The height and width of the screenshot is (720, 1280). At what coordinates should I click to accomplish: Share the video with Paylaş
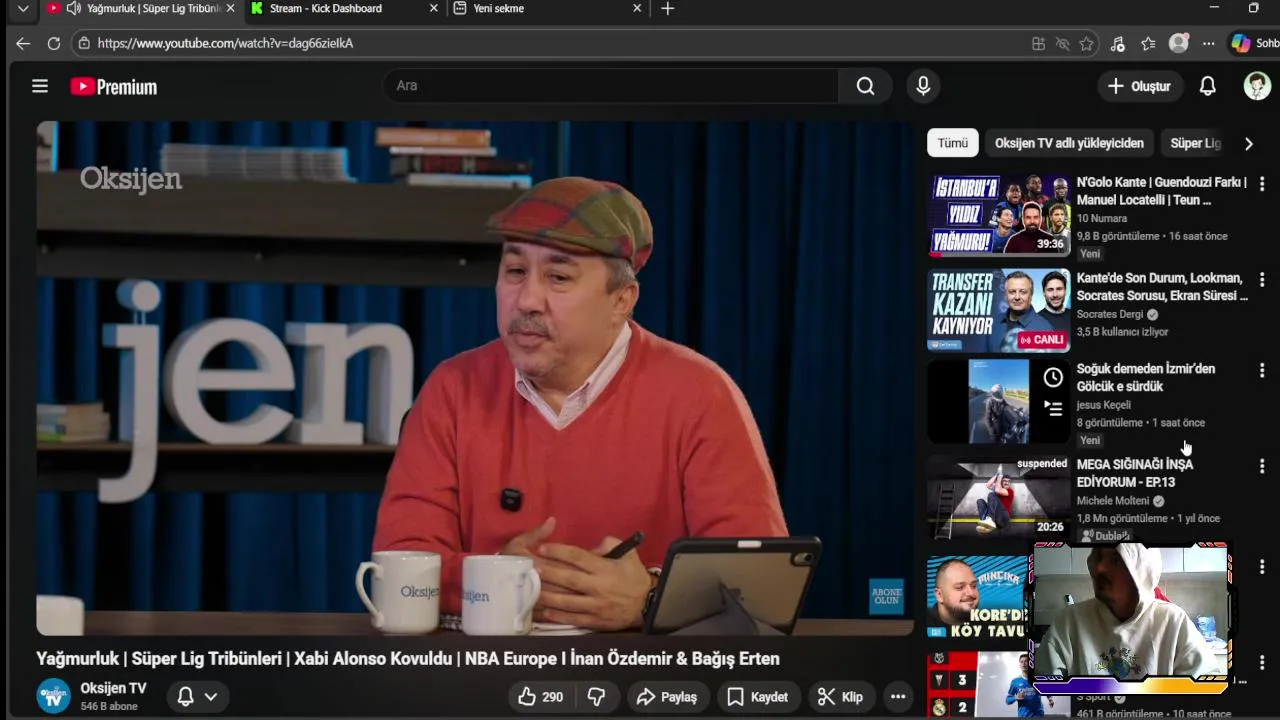click(x=666, y=697)
